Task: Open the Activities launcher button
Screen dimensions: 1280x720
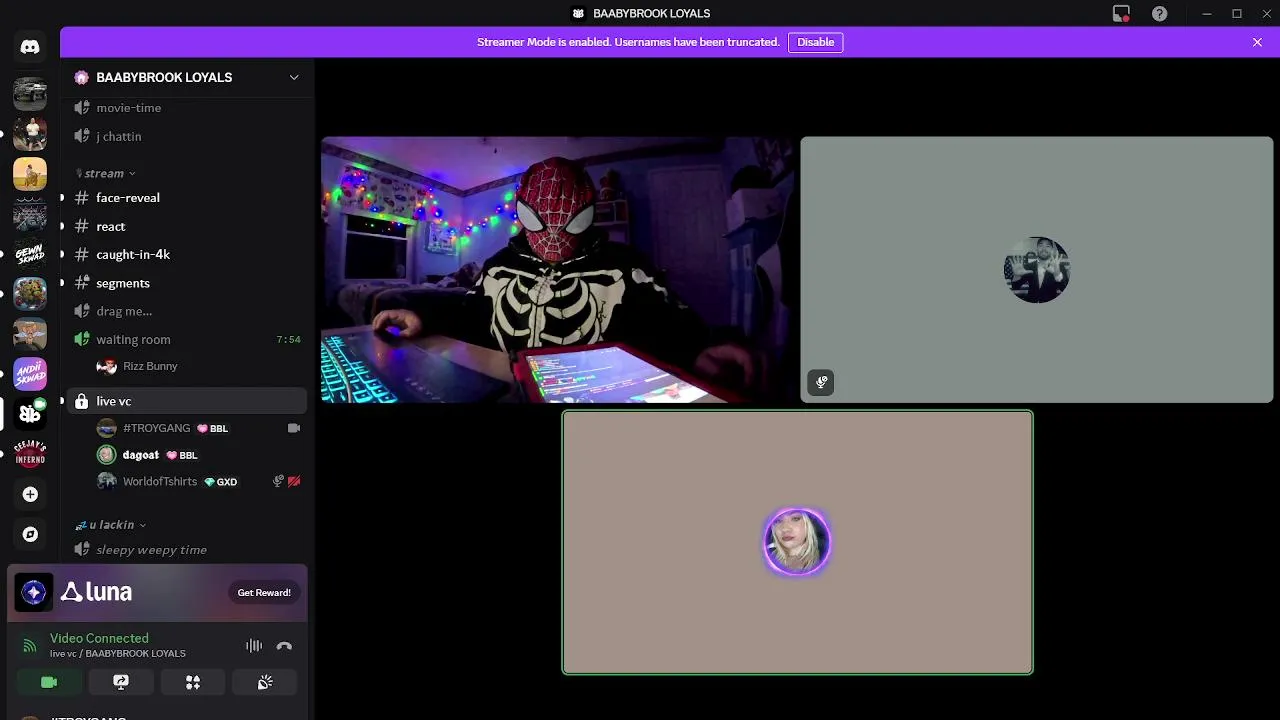Action: (x=193, y=682)
